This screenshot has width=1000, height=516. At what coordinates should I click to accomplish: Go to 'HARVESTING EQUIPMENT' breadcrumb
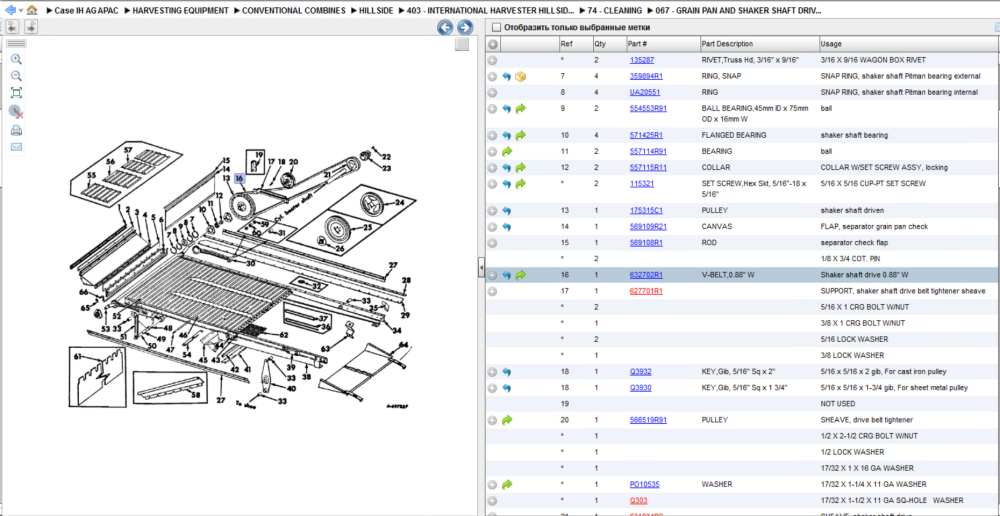coord(180,11)
